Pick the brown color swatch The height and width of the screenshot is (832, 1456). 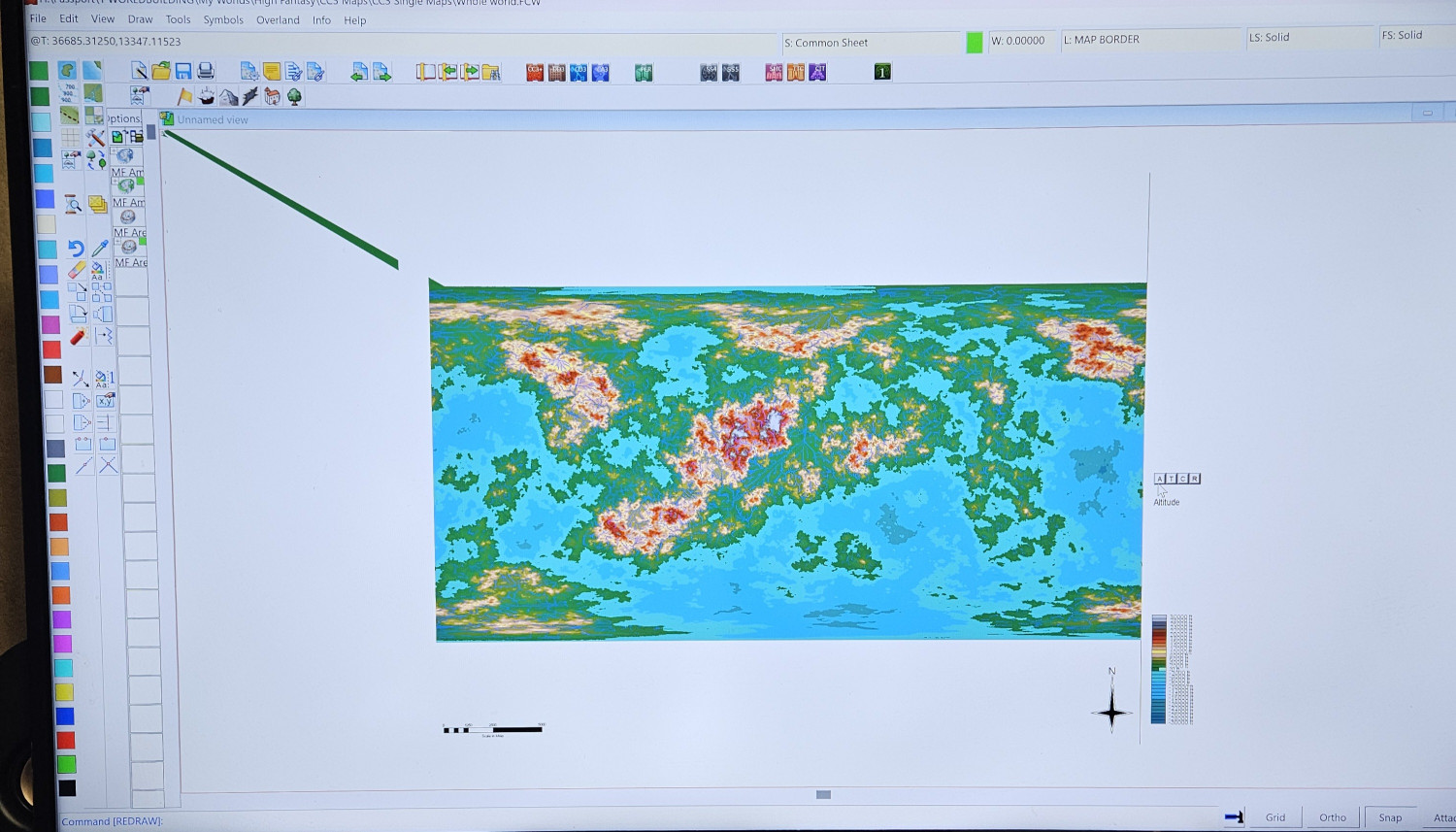coord(52,375)
